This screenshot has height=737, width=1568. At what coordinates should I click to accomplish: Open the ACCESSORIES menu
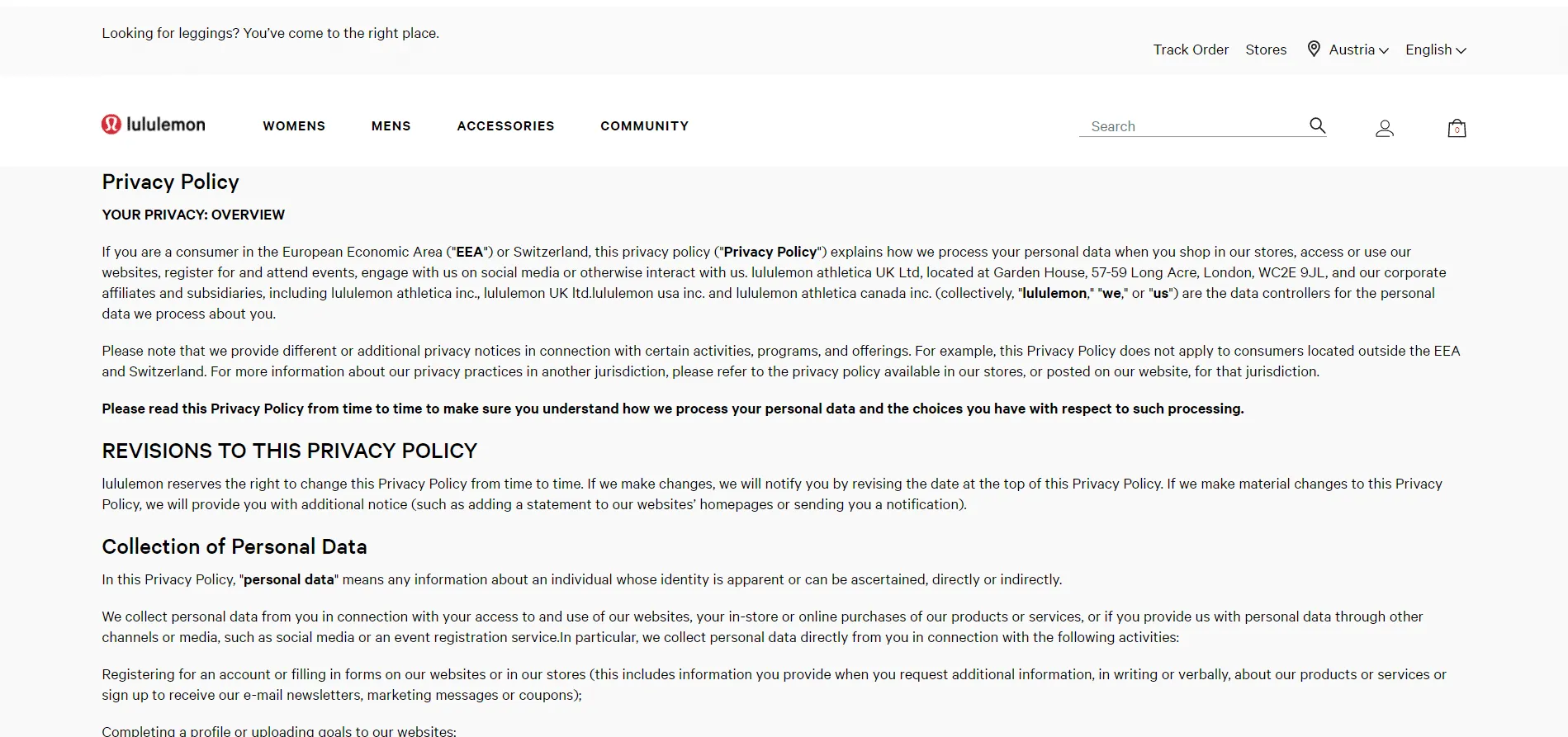[505, 126]
